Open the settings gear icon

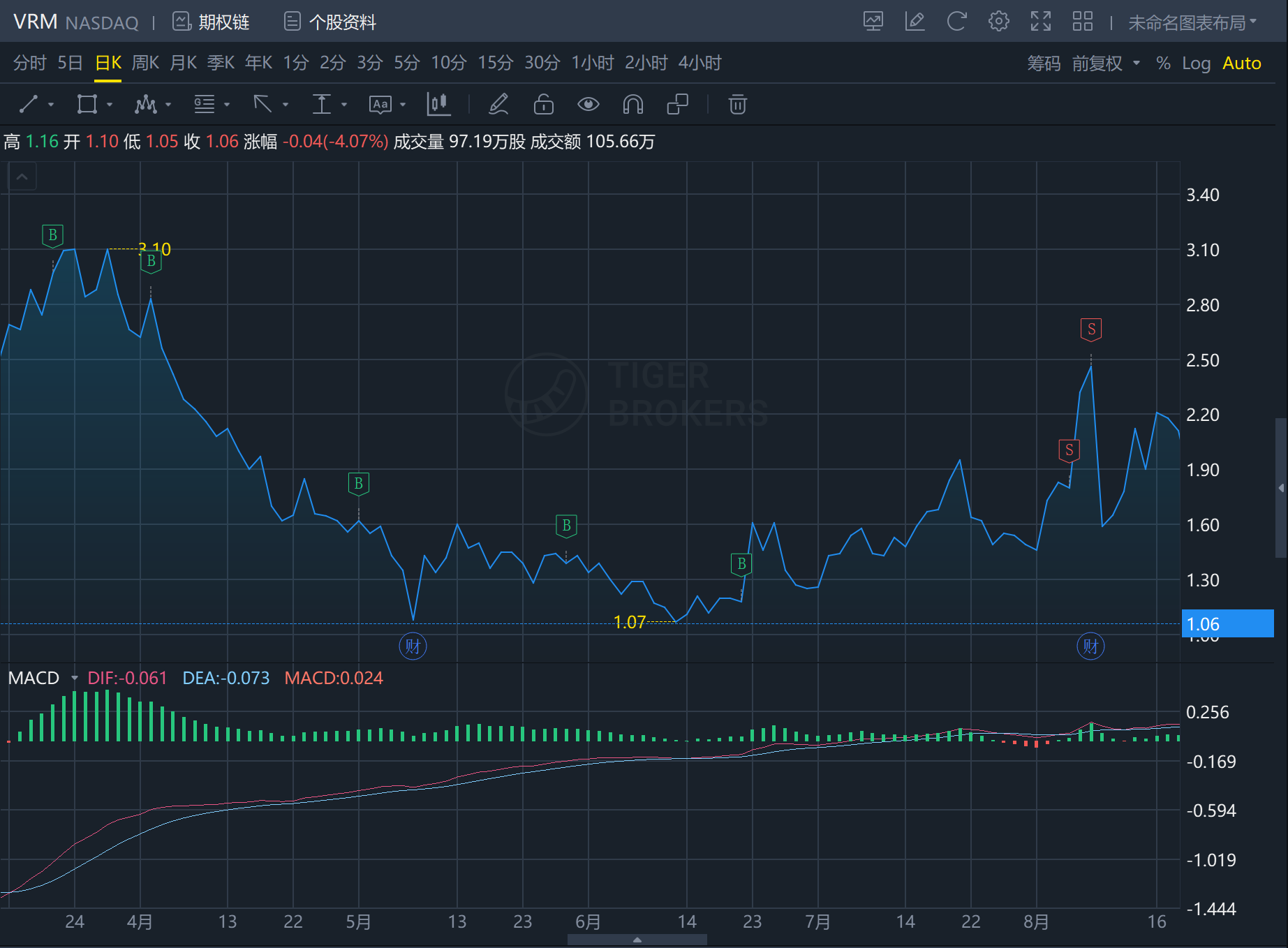click(x=998, y=22)
